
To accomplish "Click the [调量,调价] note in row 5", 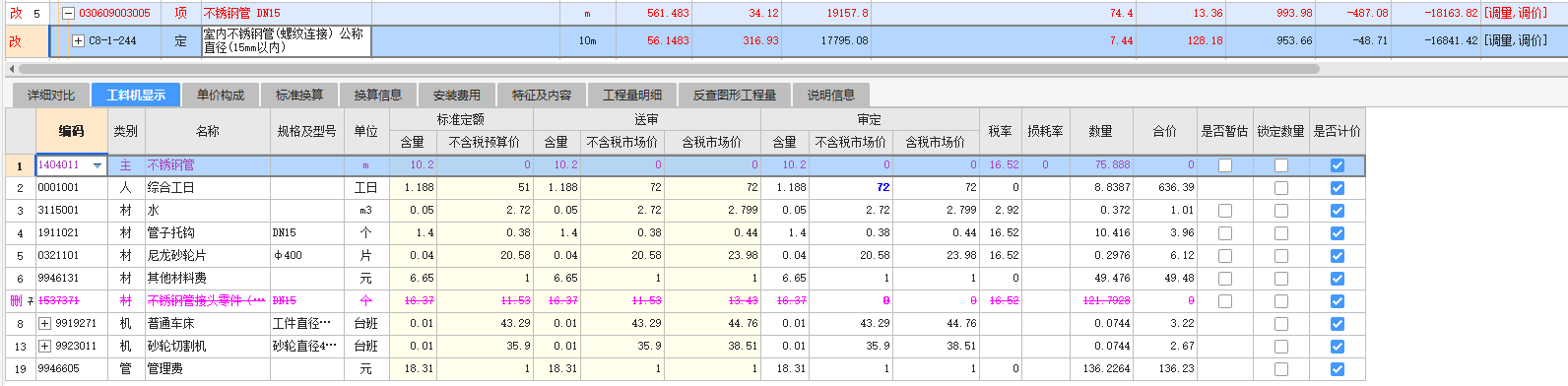I will click(1516, 14).
